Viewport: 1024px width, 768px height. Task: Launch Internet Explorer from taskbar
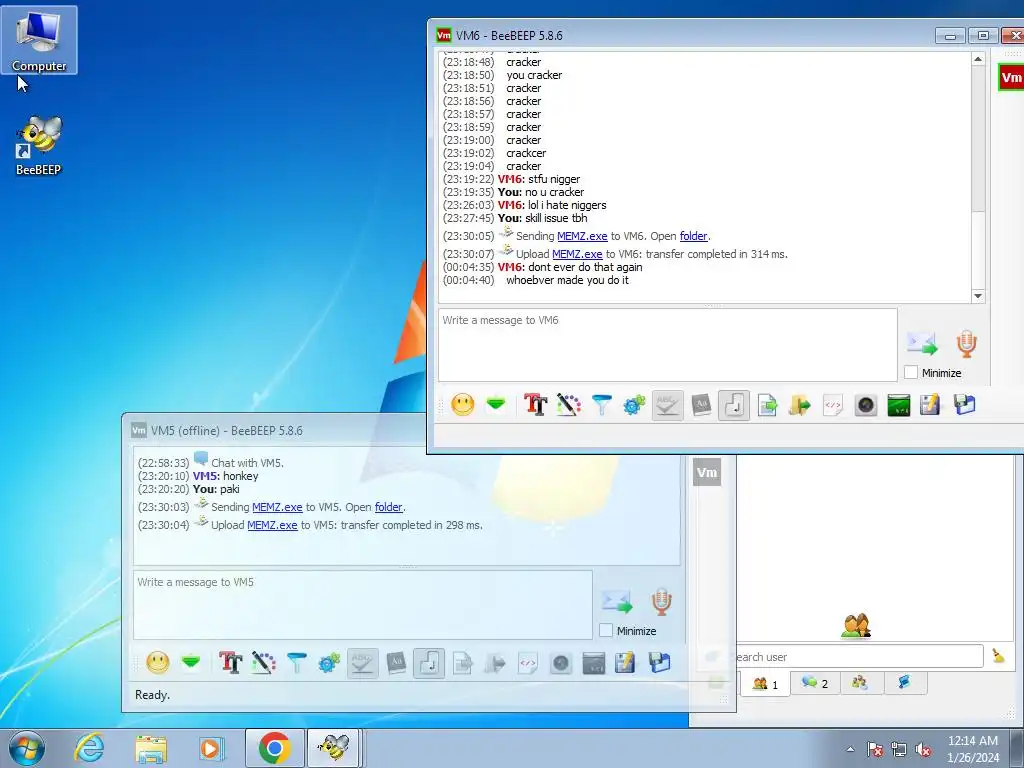(89, 748)
